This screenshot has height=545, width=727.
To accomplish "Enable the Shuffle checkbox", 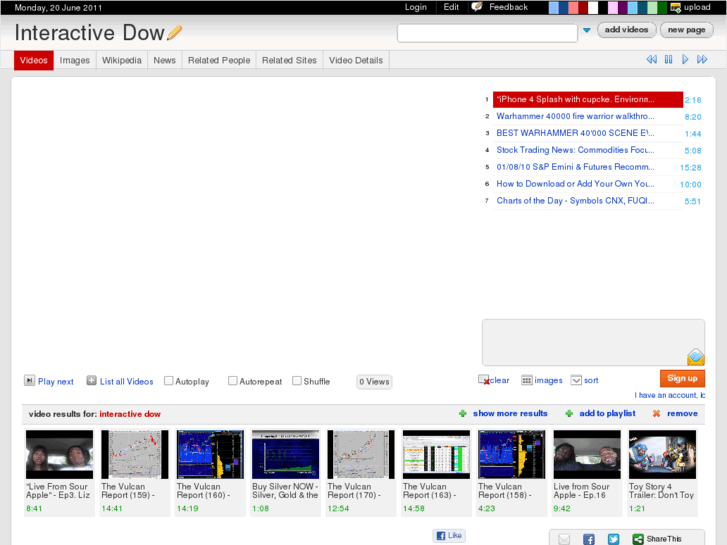I will (x=297, y=381).
